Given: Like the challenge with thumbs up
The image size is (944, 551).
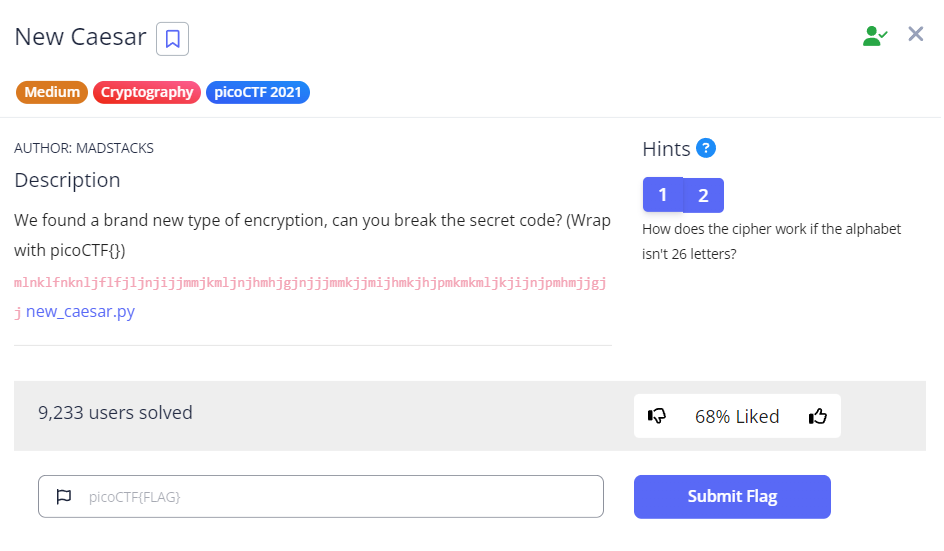Looking at the screenshot, I should click(x=818, y=416).
